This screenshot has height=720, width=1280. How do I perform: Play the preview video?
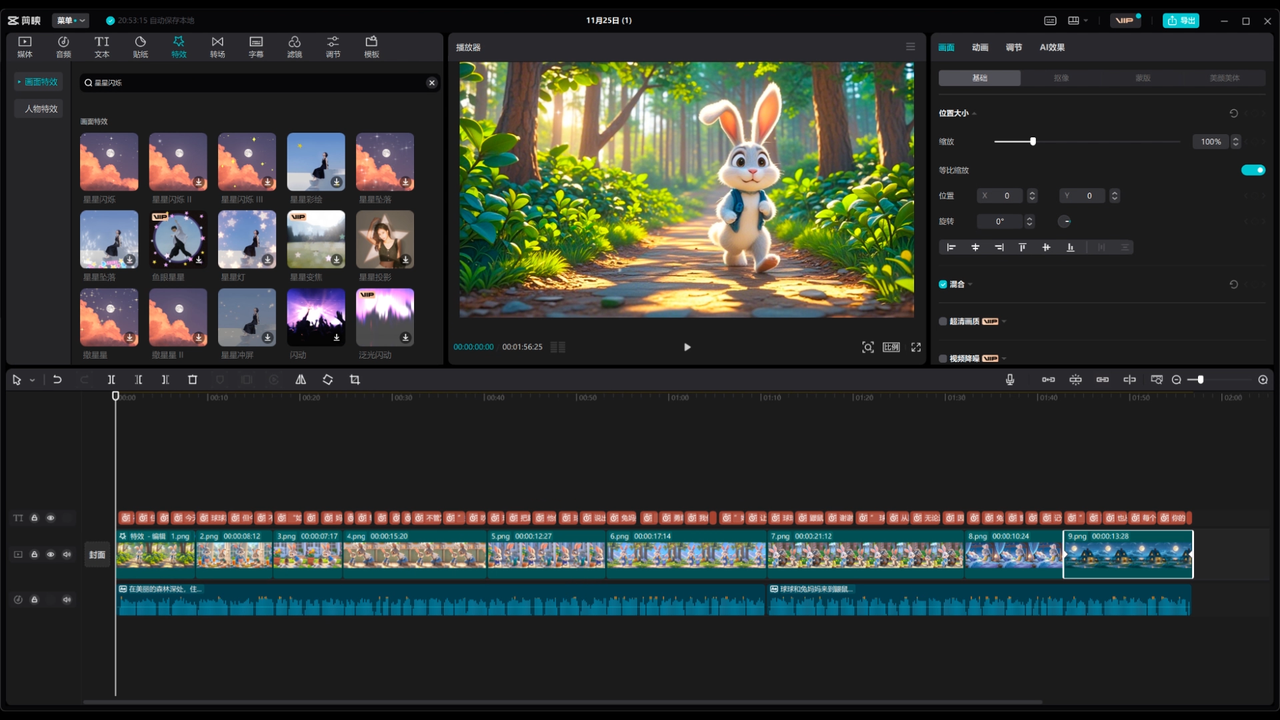click(x=687, y=347)
